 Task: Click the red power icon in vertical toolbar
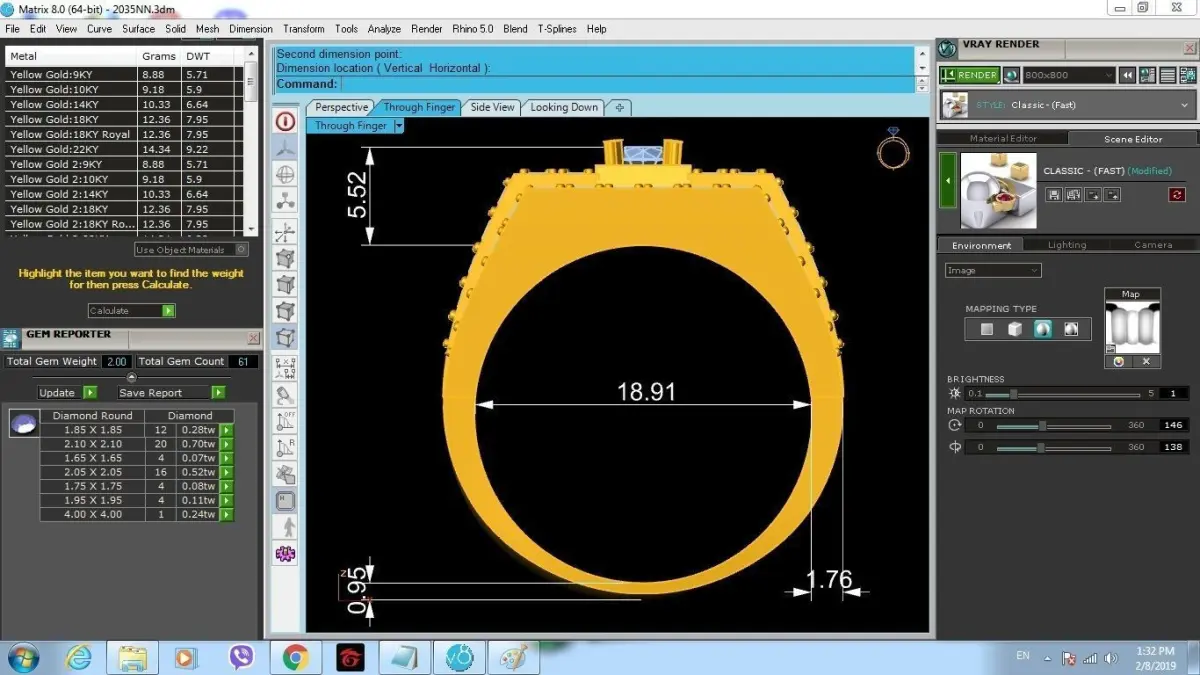point(286,122)
